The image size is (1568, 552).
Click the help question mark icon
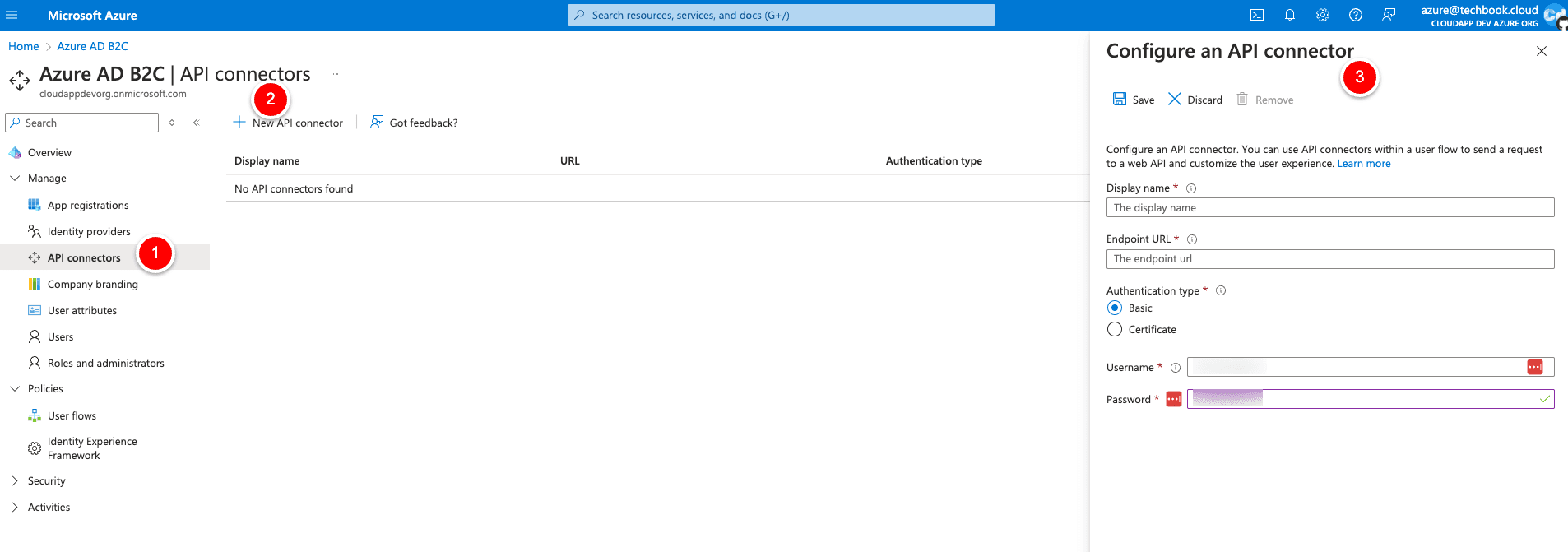click(1356, 15)
